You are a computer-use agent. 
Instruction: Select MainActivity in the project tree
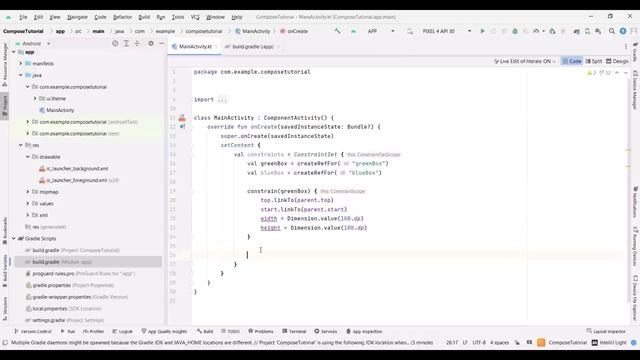pos(60,110)
